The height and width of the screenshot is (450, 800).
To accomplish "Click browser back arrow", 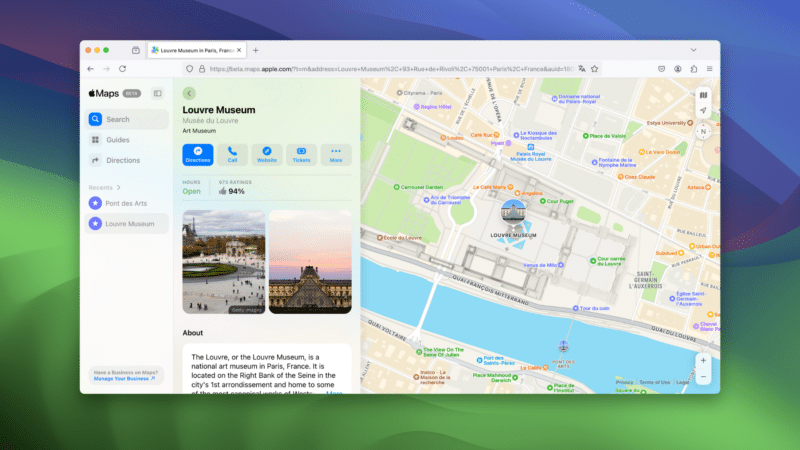I will (90, 69).
